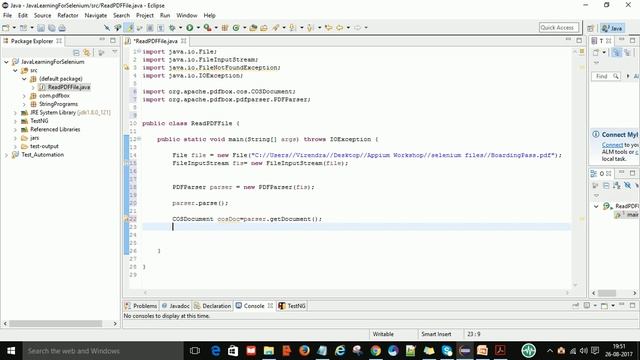The image size is (640, 360).
Task: Click the Debug bug icon in toolbar
Action: point(172,28)
